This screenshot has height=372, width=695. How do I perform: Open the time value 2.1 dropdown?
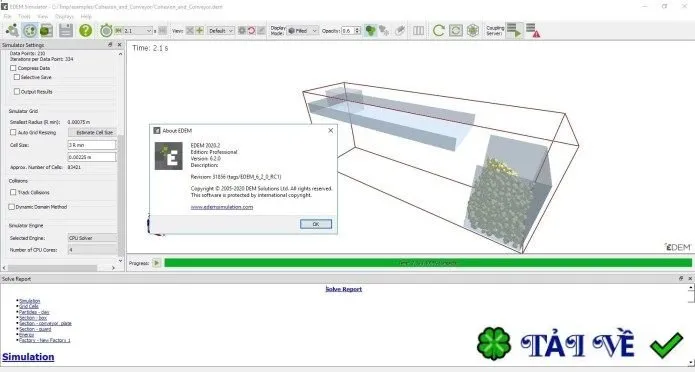point(148,31)
